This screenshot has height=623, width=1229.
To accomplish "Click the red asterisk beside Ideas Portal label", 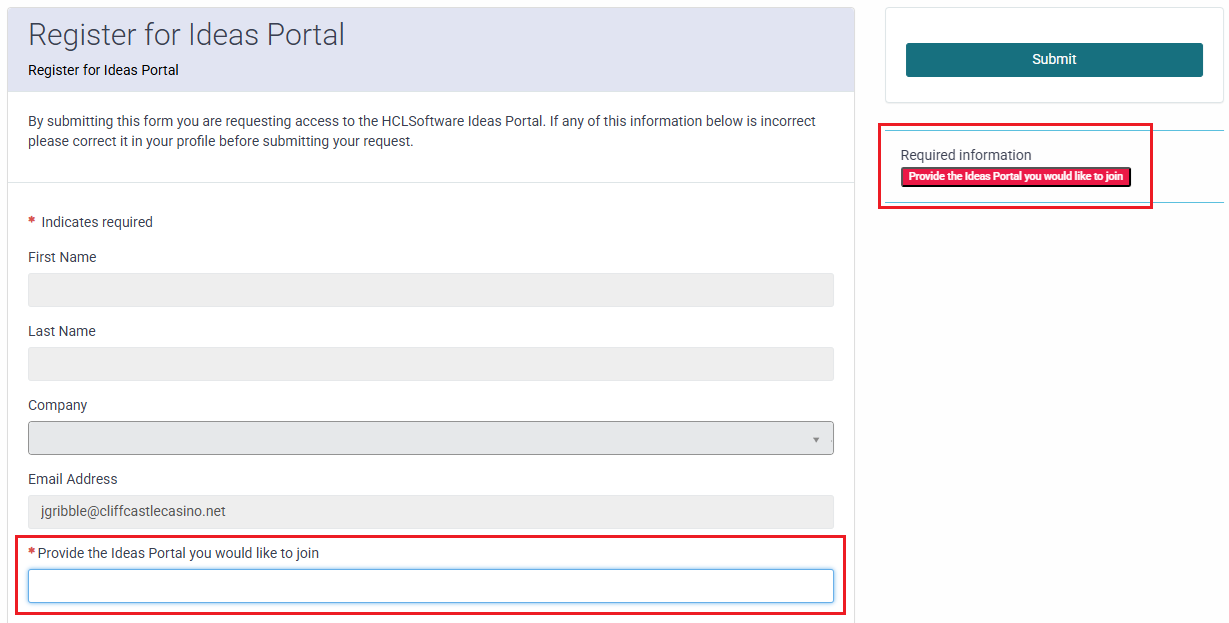I will coord(32,553).
